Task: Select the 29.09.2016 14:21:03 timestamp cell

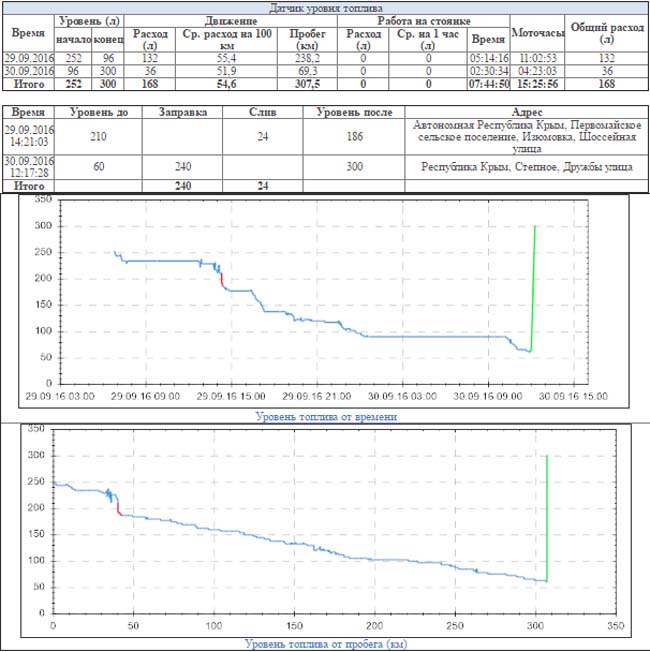Action: [x=28, y=137]
